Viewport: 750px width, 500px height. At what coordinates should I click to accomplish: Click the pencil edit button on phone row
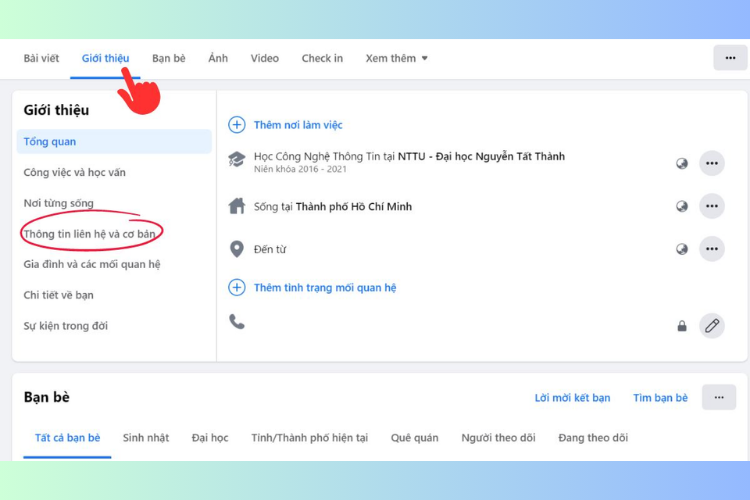click(x=712, y=326)
